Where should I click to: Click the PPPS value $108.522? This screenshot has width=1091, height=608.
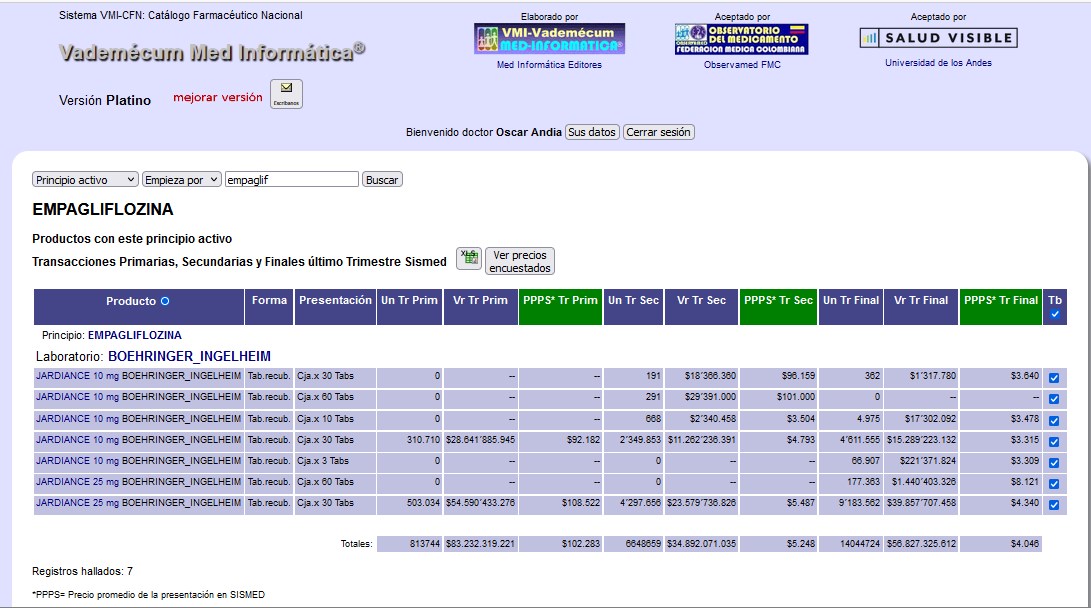581,502
